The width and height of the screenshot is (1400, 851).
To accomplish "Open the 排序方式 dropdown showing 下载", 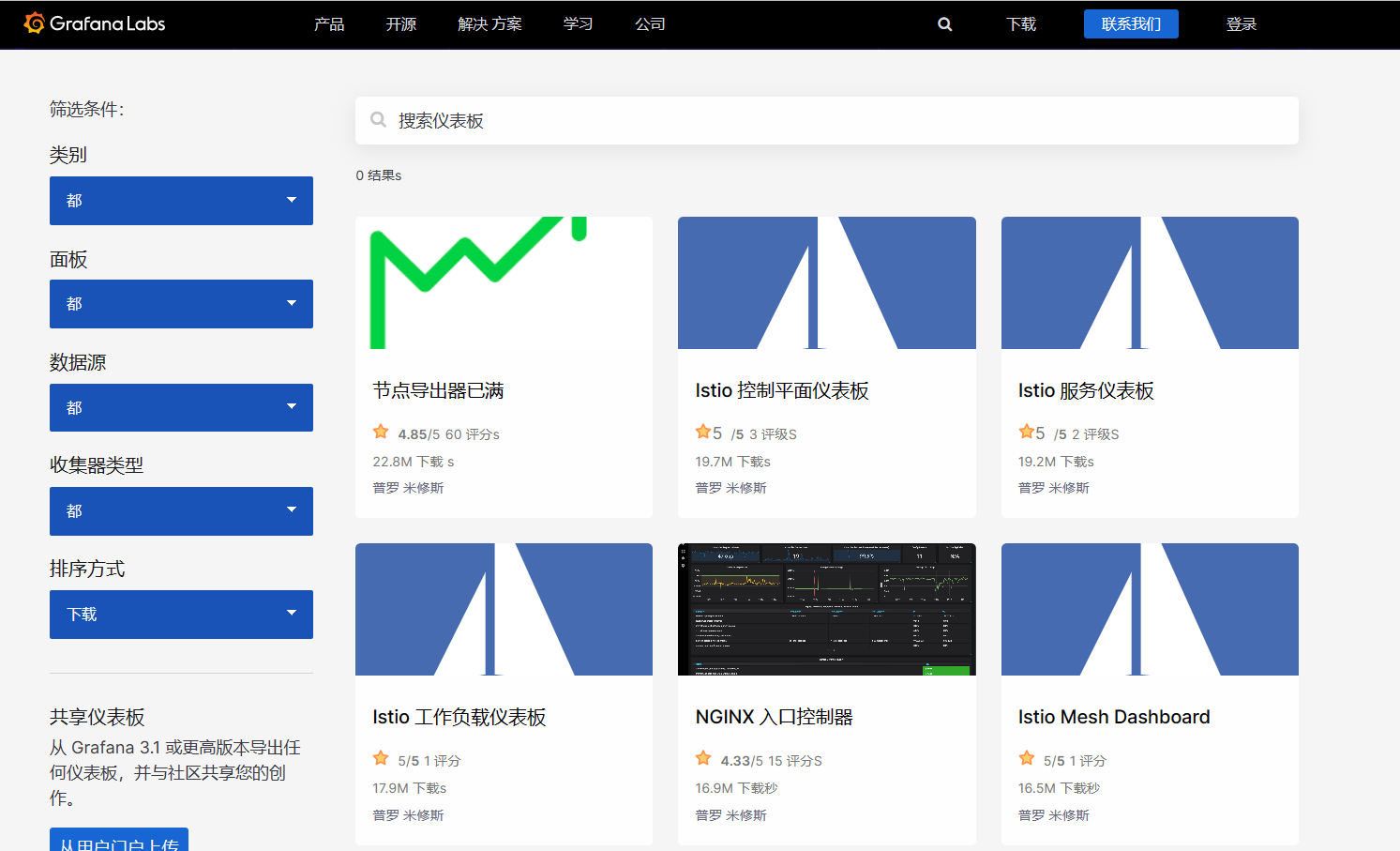I will [x=181, y=615].
